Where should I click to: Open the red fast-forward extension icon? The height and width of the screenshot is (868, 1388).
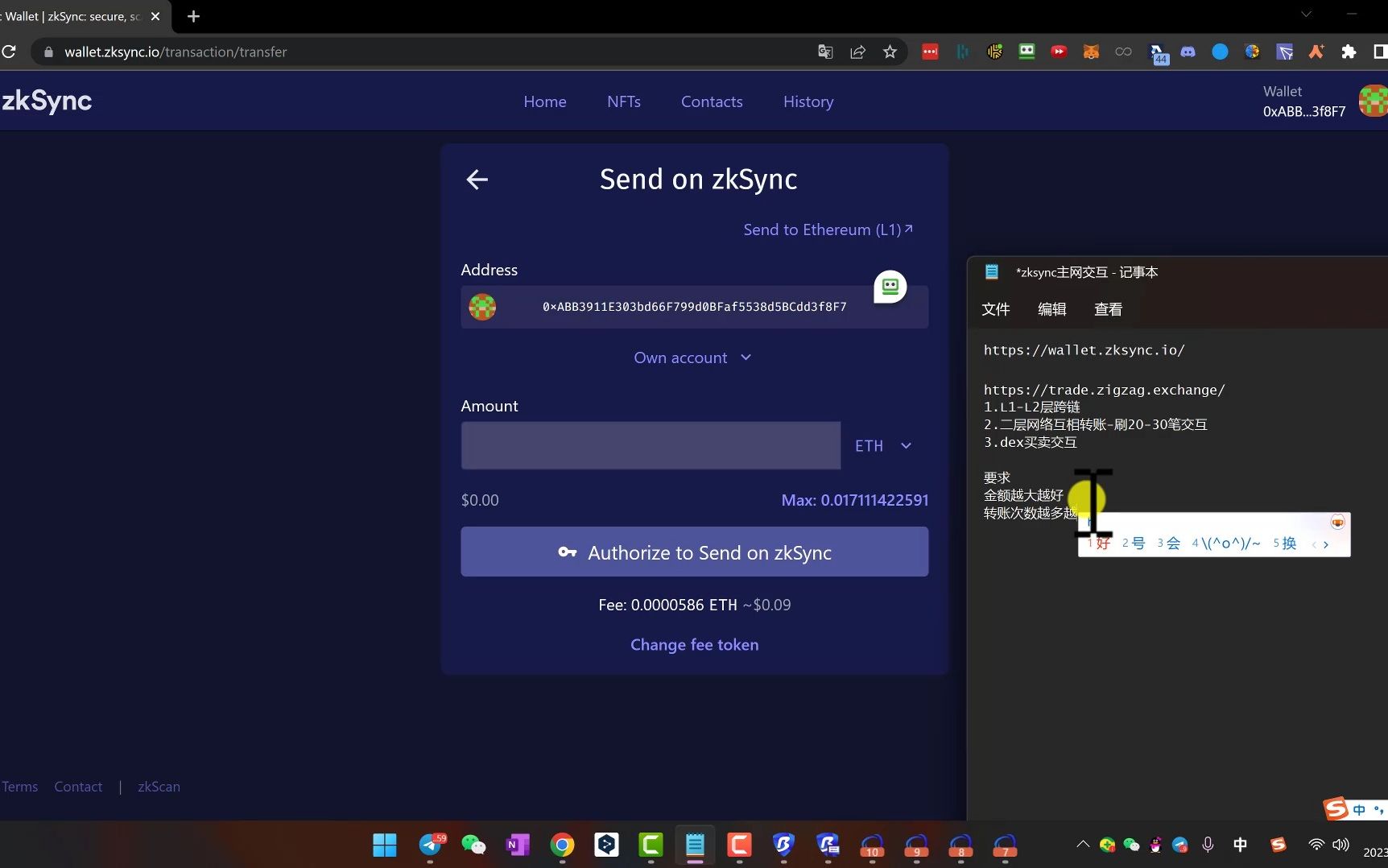[1059, 52]
